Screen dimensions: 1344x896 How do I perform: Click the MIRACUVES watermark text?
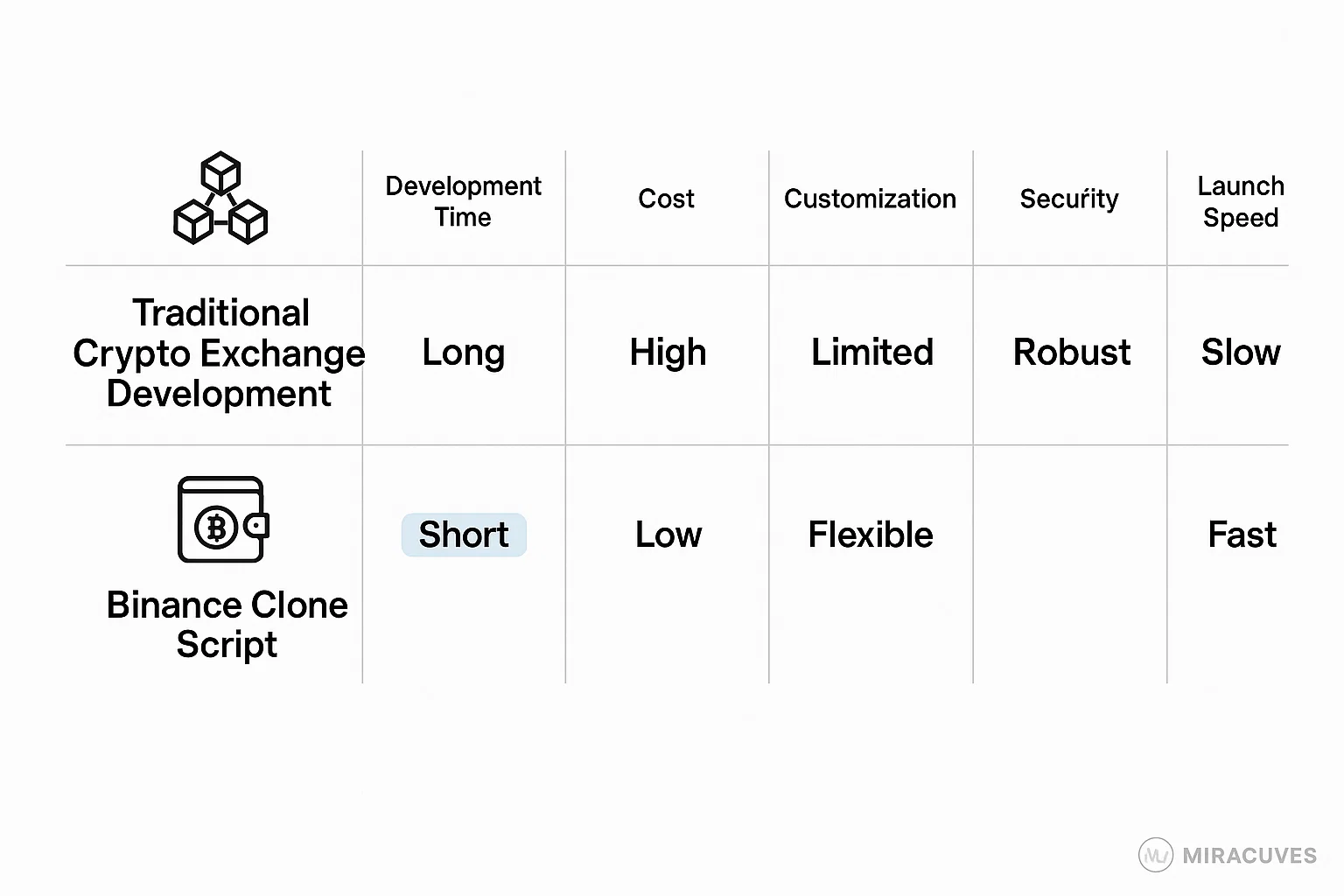[1249, 856]
